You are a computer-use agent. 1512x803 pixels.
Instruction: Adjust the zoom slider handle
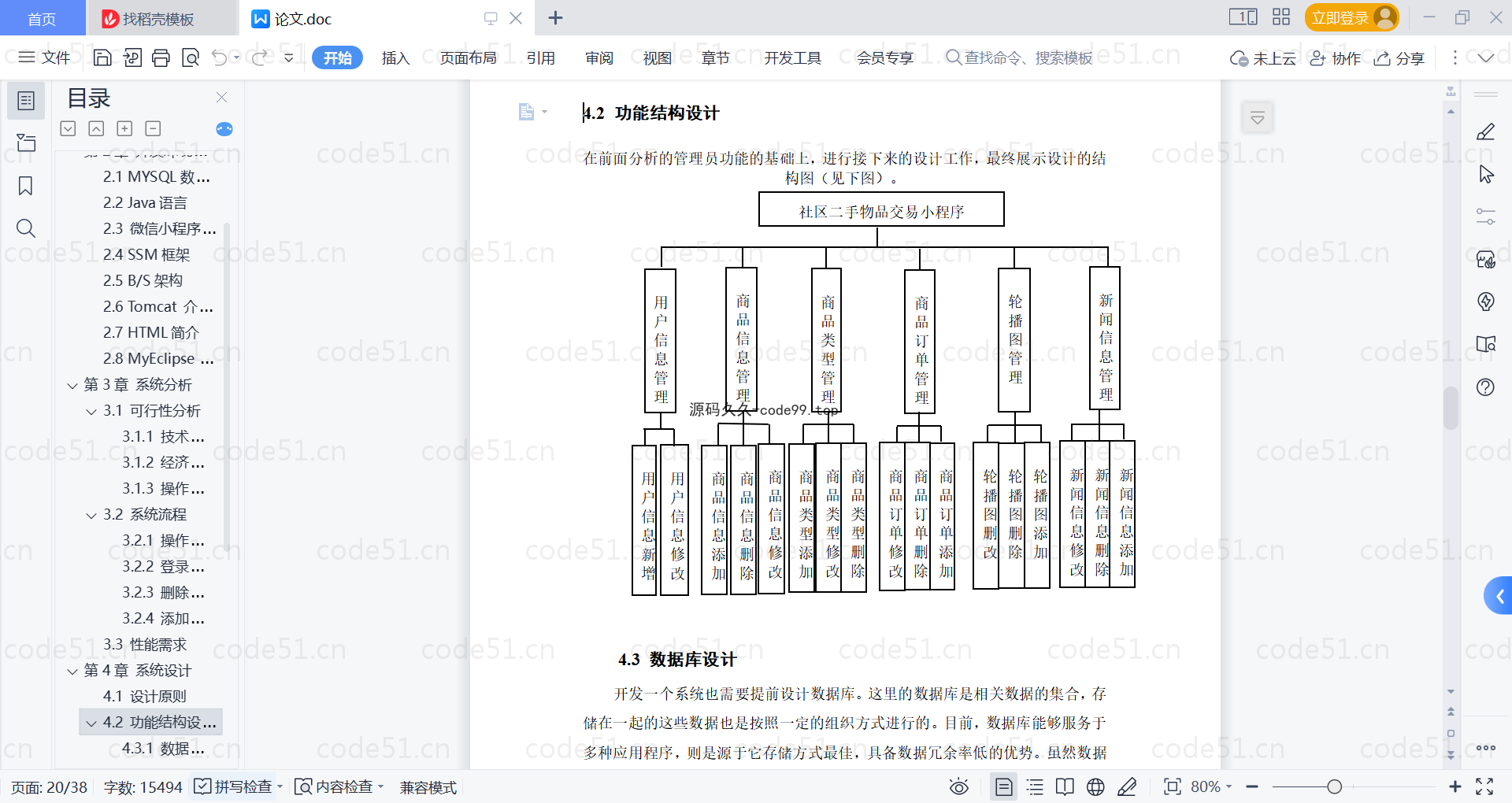(x=1334, y=786)
